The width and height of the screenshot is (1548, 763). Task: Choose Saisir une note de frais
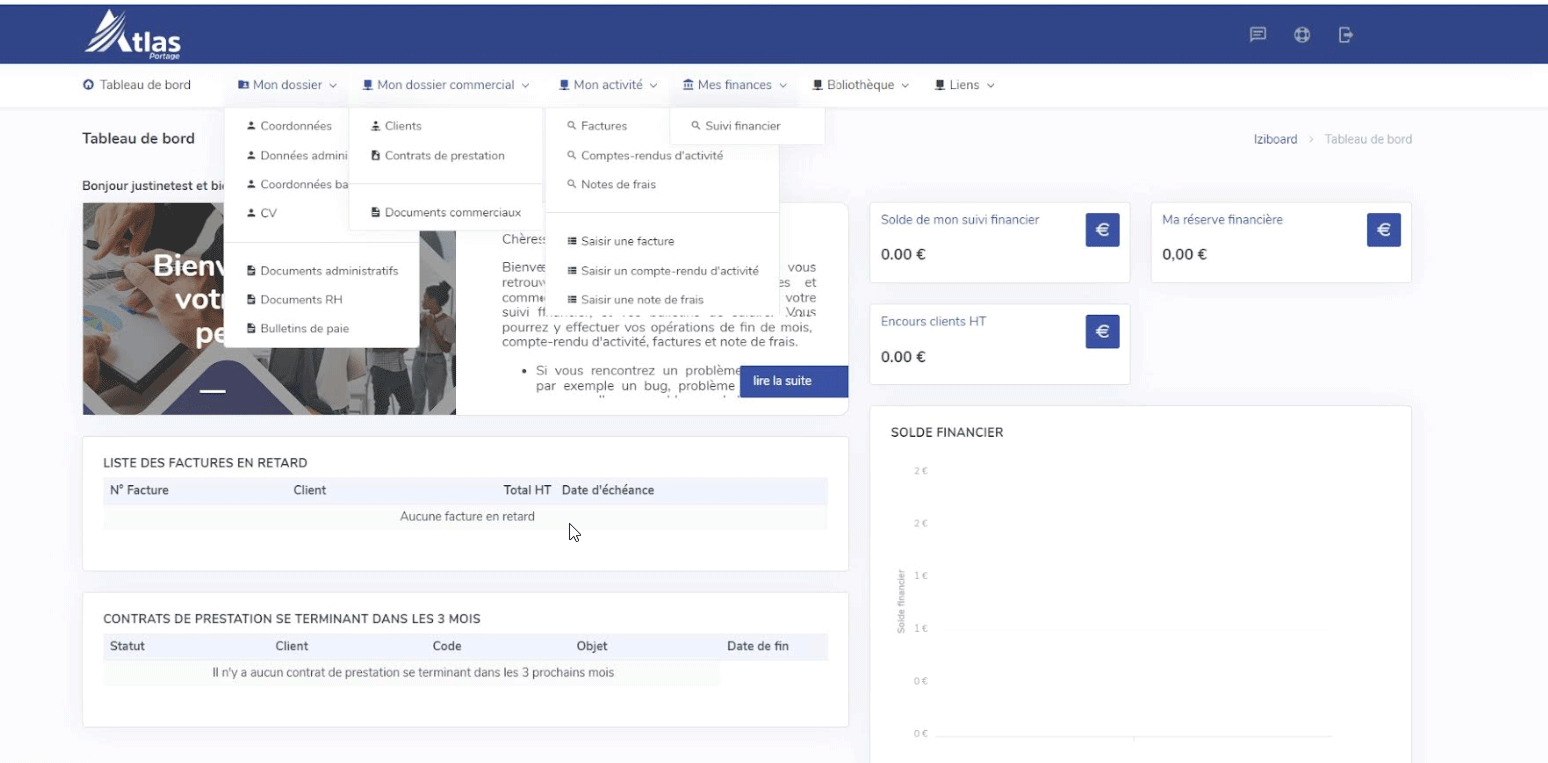(635, 300)
